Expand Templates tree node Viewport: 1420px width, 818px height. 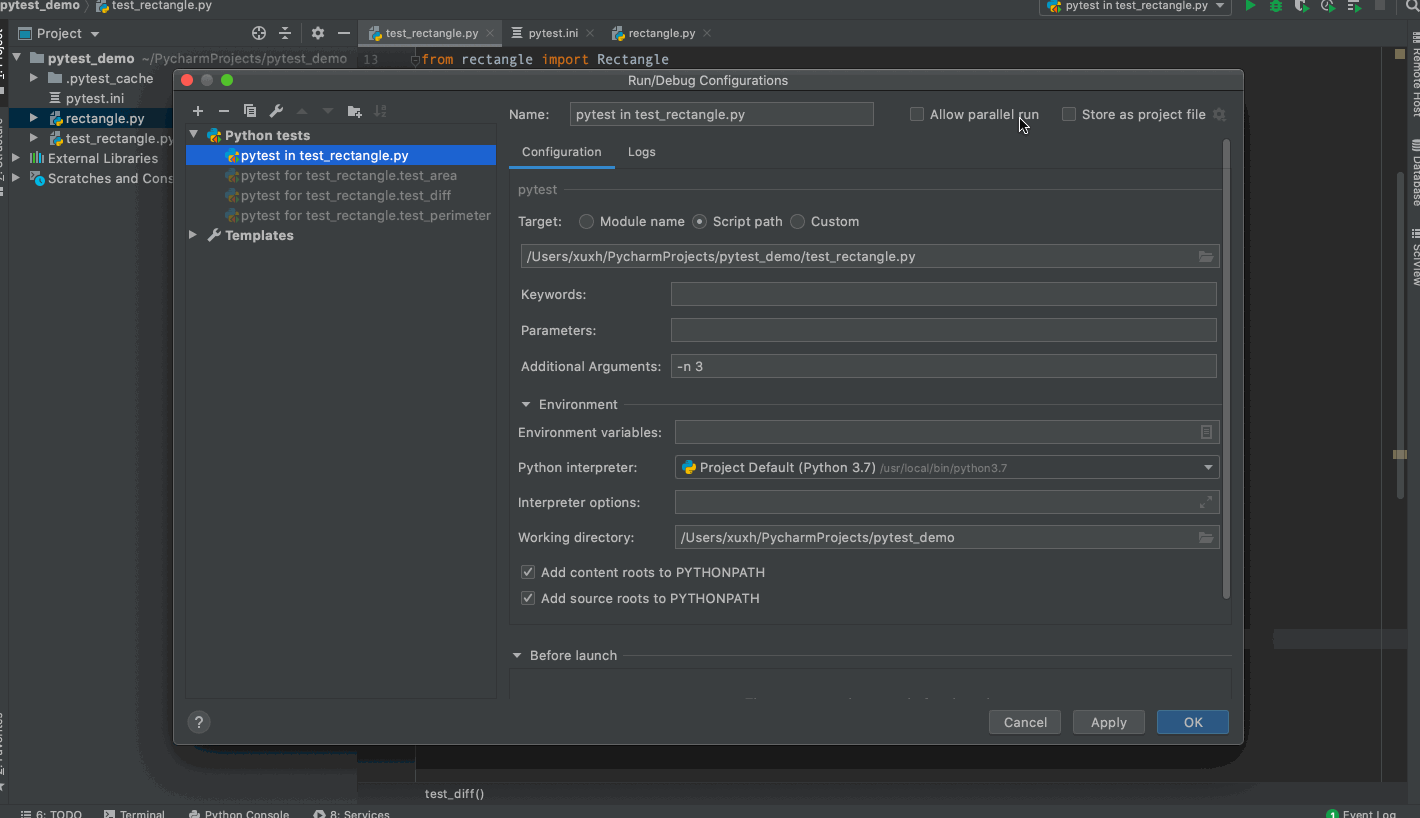(194, 235)
